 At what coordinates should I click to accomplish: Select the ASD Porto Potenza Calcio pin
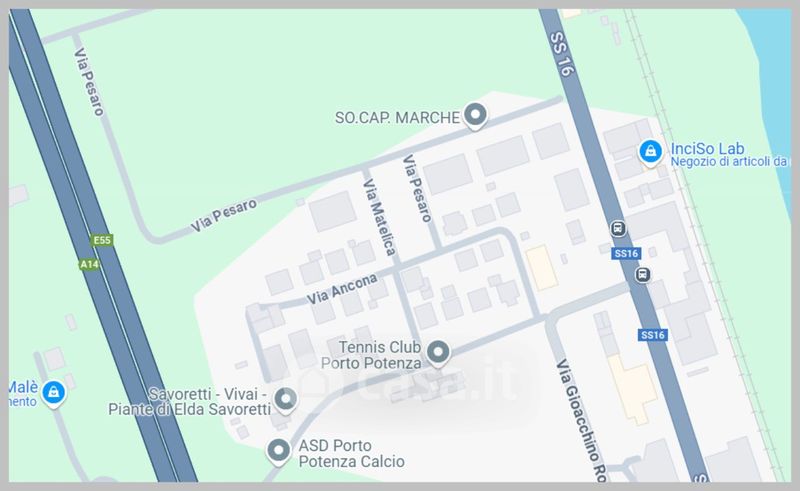click(279, 452)
